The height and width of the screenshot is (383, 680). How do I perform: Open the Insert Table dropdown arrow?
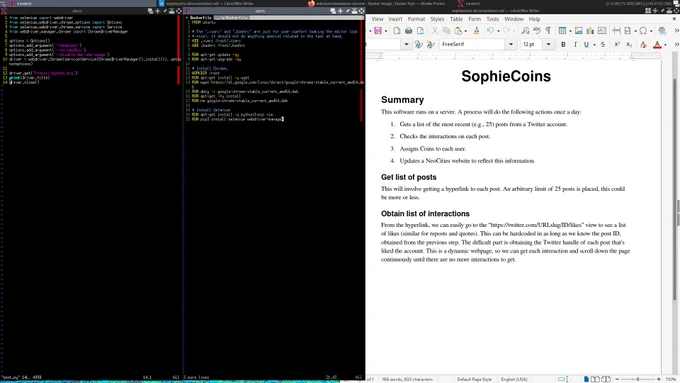[x=570, y=31]
